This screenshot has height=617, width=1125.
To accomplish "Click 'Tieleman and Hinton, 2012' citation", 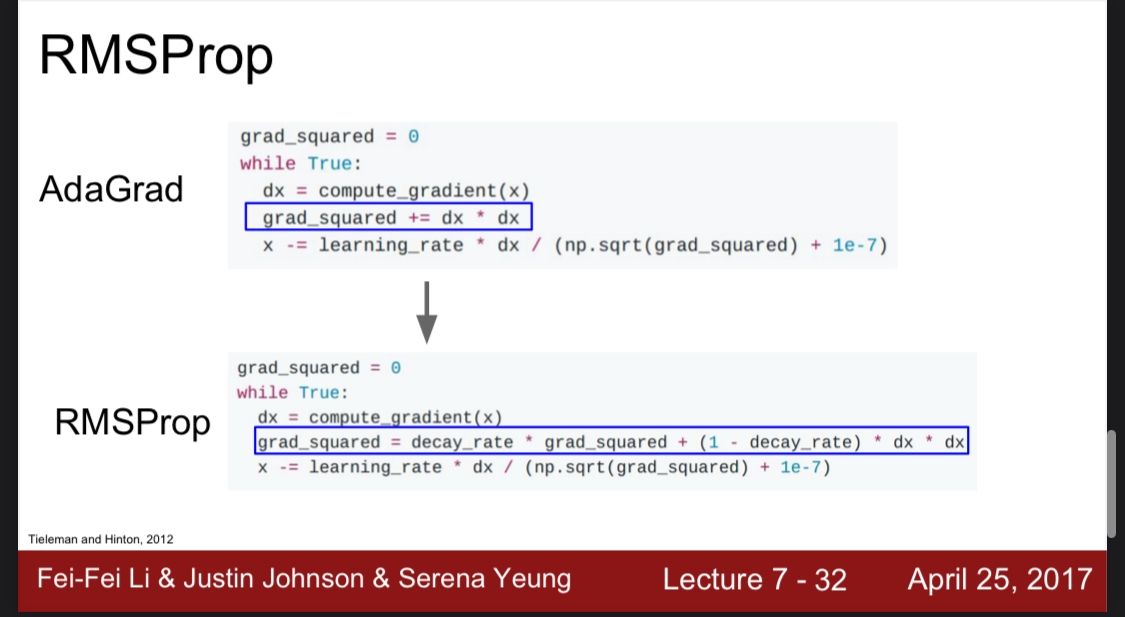I will coord(100,540).
